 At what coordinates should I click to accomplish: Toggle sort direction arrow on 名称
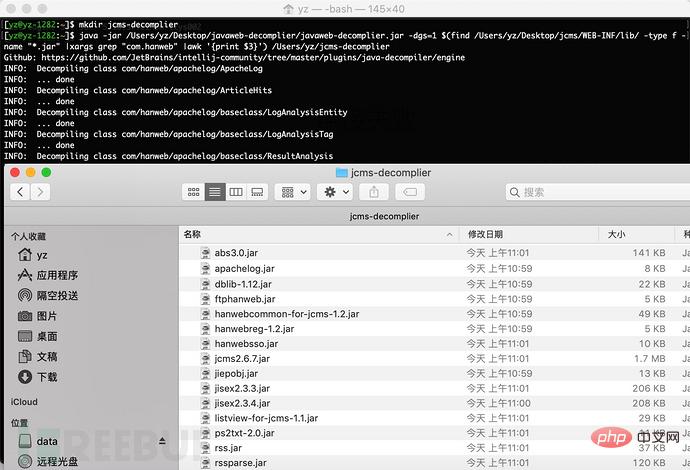449,235
